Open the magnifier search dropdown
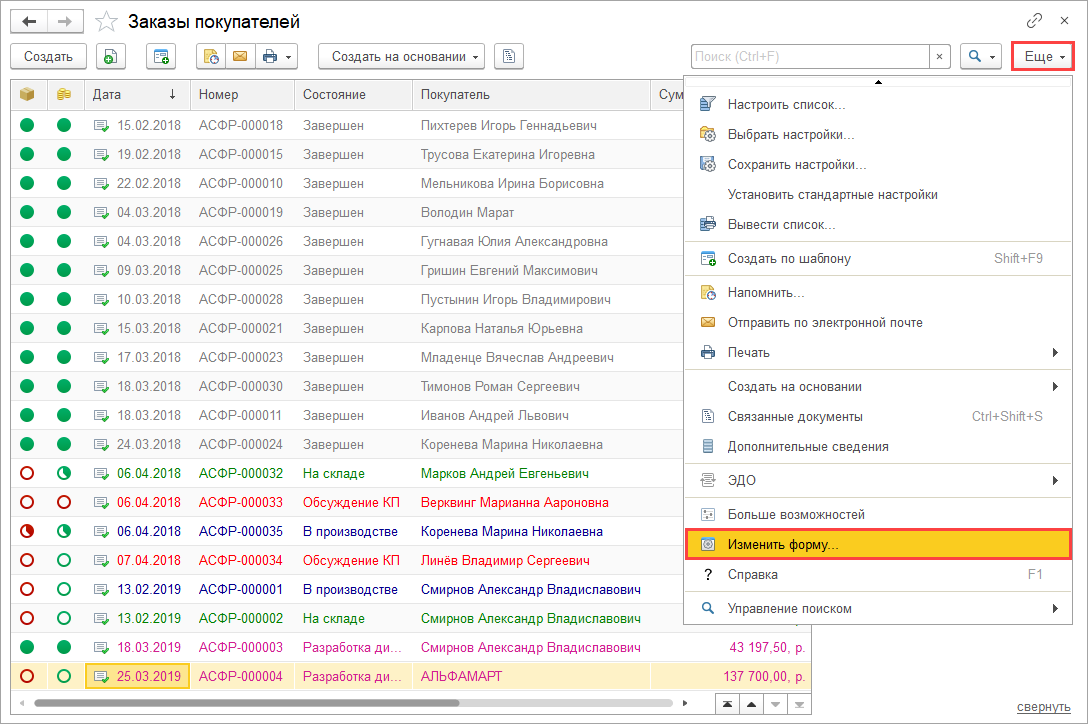The image size is (1088, 724). (979, 57)
